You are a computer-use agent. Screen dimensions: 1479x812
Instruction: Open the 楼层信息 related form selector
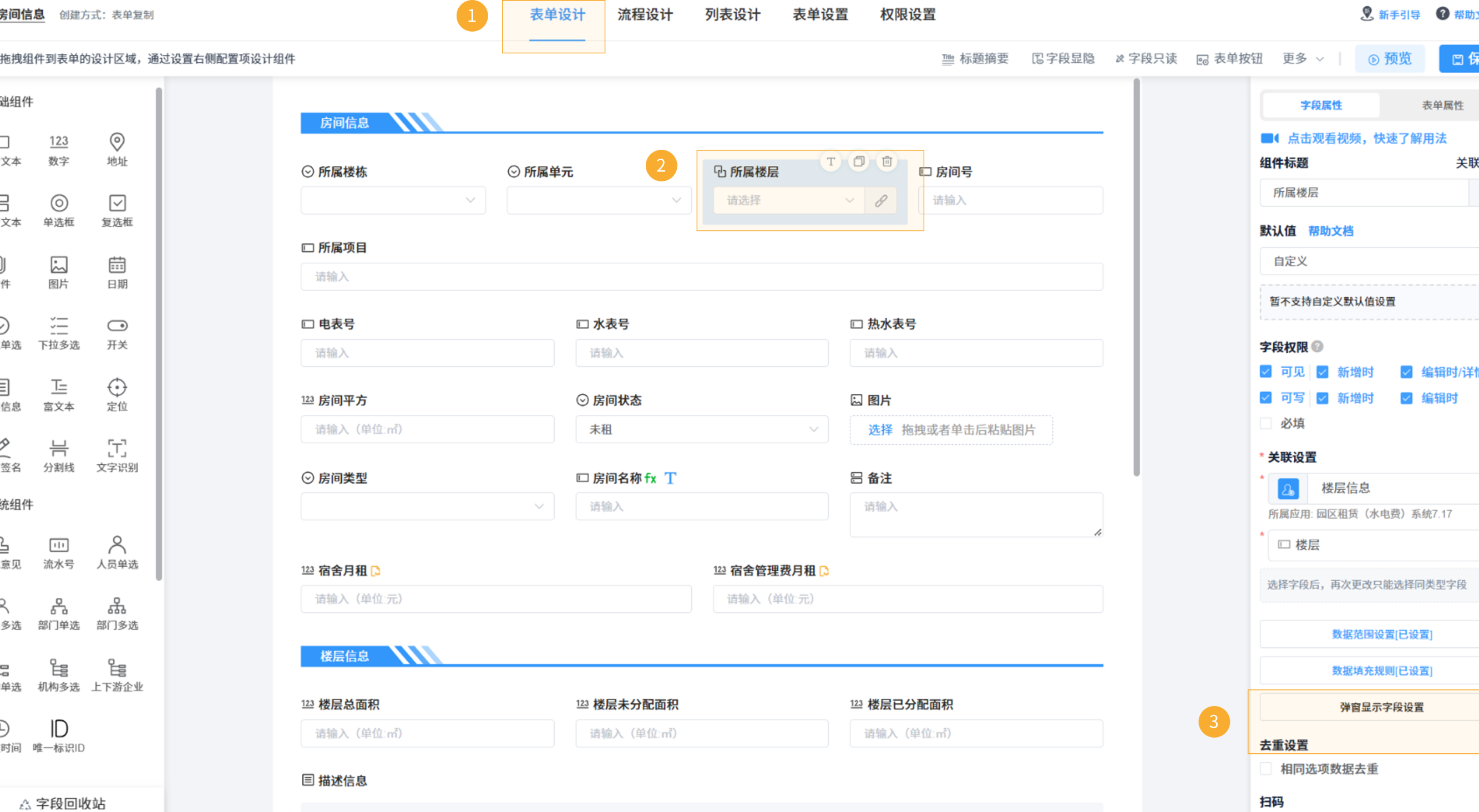pyautogui.click(x=1374, y=488)
